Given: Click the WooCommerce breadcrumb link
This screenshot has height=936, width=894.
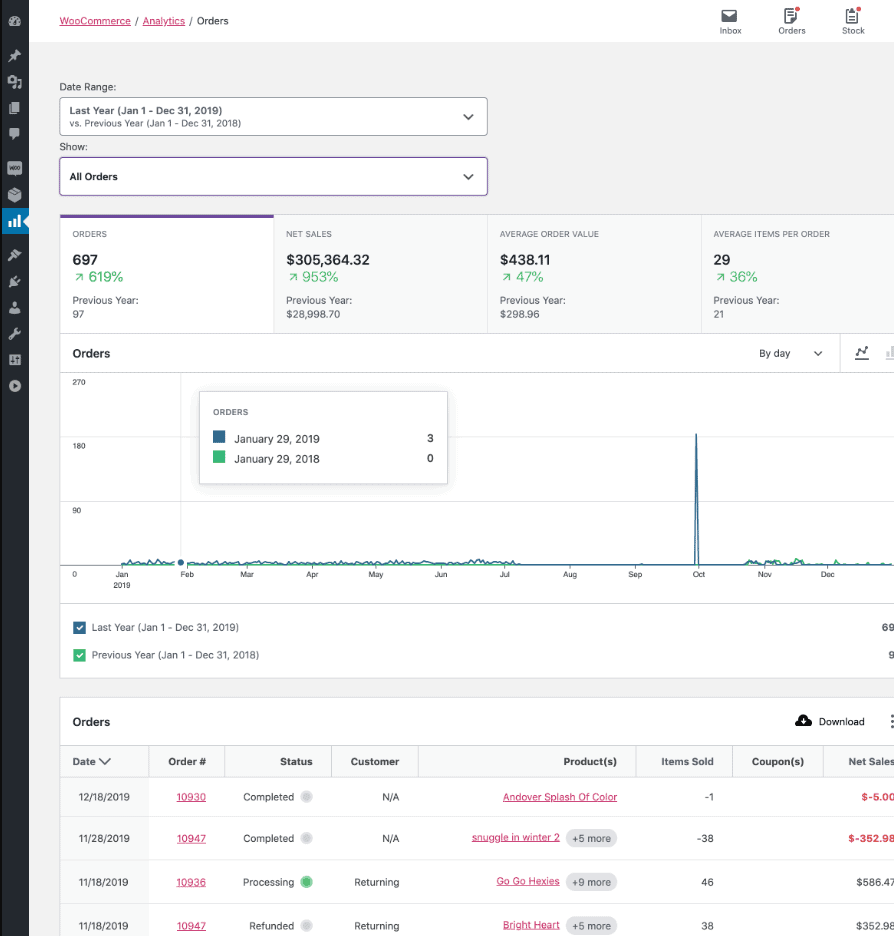Looking at the screenshot, I should [95, 21].
